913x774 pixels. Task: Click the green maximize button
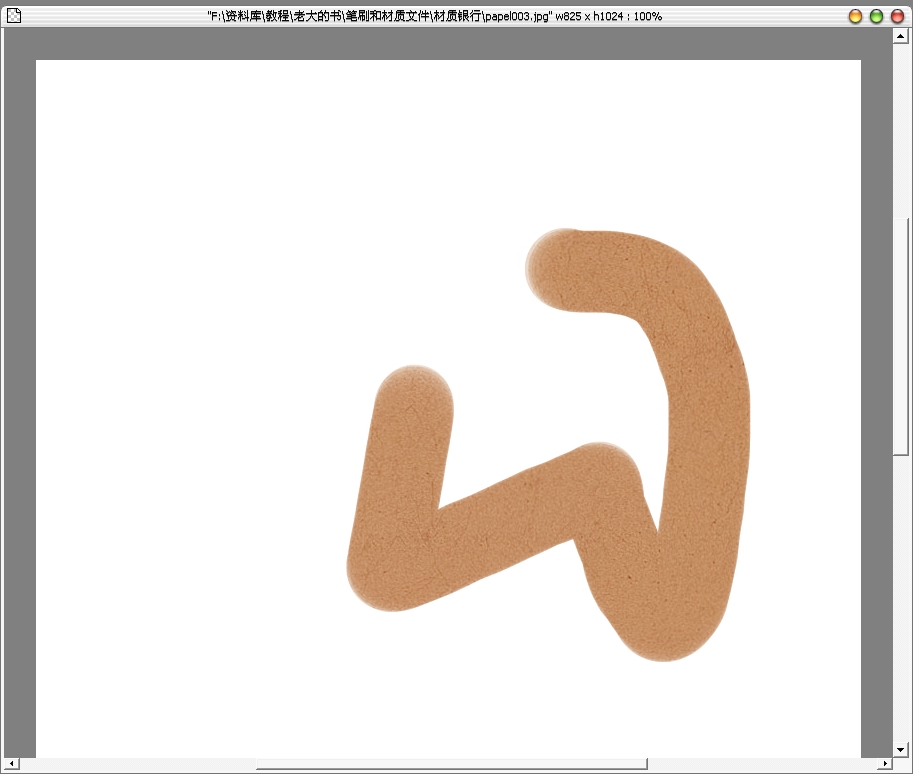pos(876,16)
